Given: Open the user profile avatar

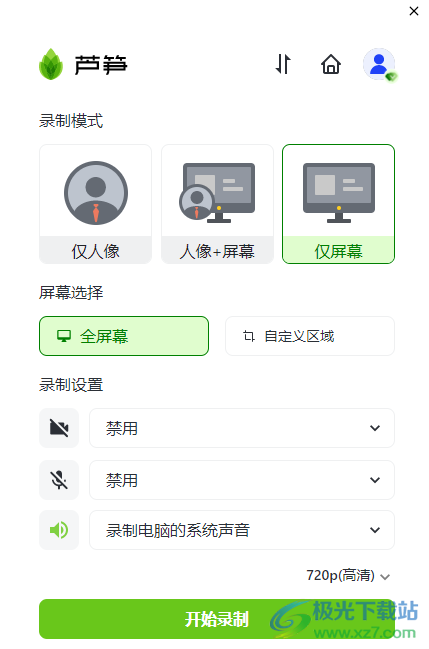Looking at the screenshot, I should (379, 64).
